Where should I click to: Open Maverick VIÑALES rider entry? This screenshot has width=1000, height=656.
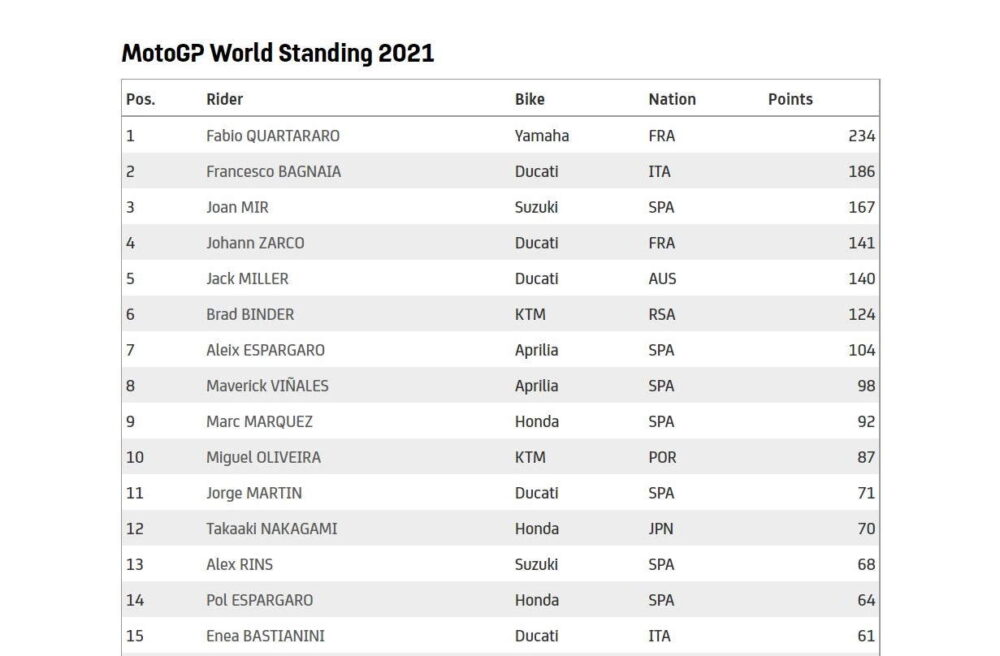[267, 386]
